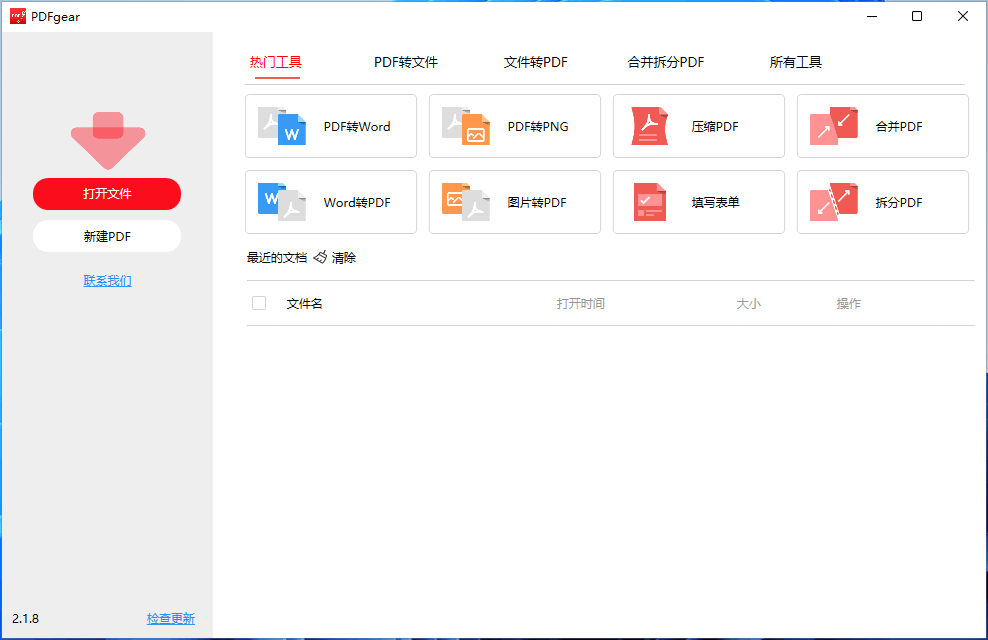Click the PDF转PNG icon
The height and width of the screenshot is (640, 988).
[466, 126]
